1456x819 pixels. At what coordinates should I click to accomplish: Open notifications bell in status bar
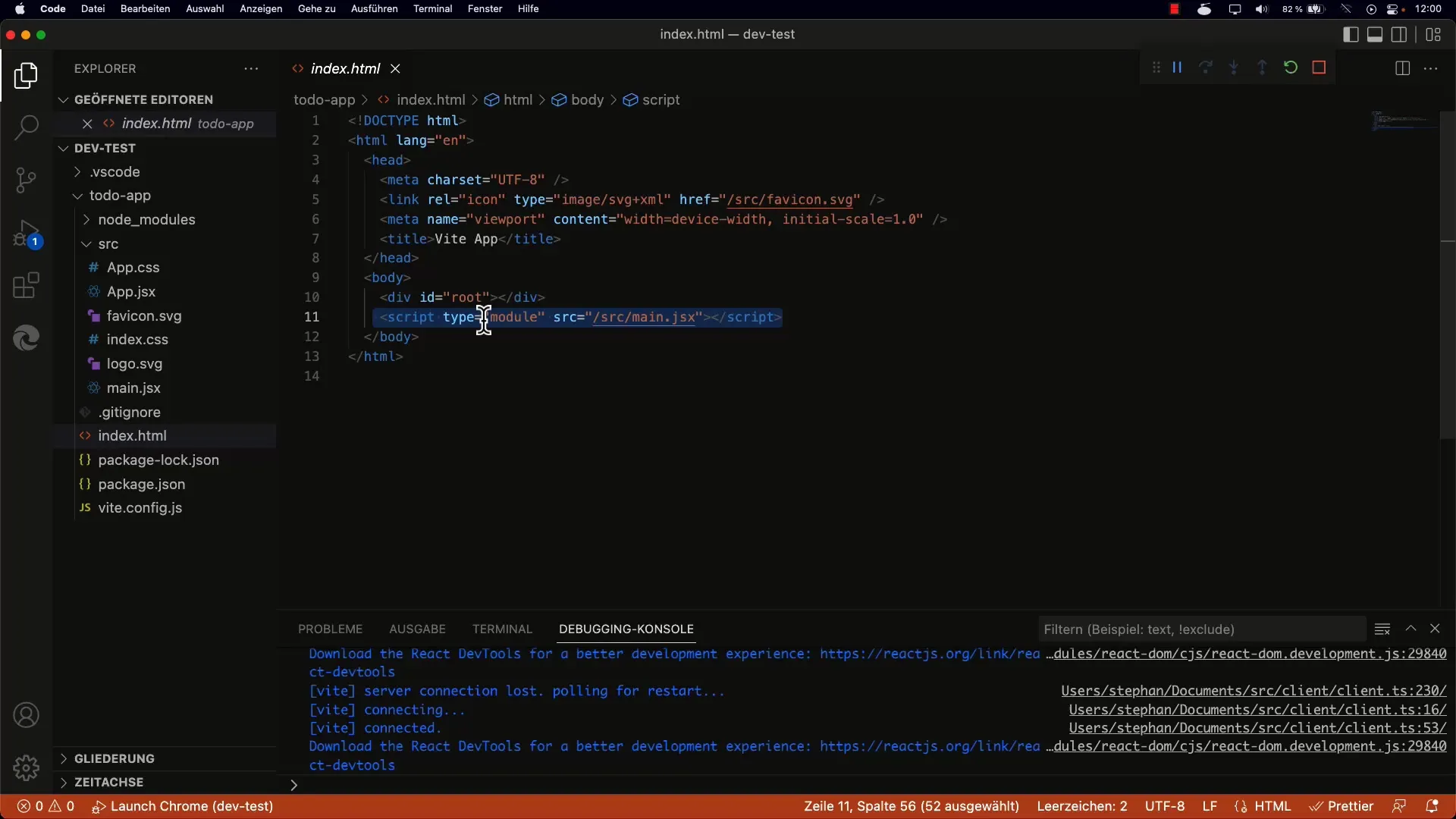[x=1432, y=806]
